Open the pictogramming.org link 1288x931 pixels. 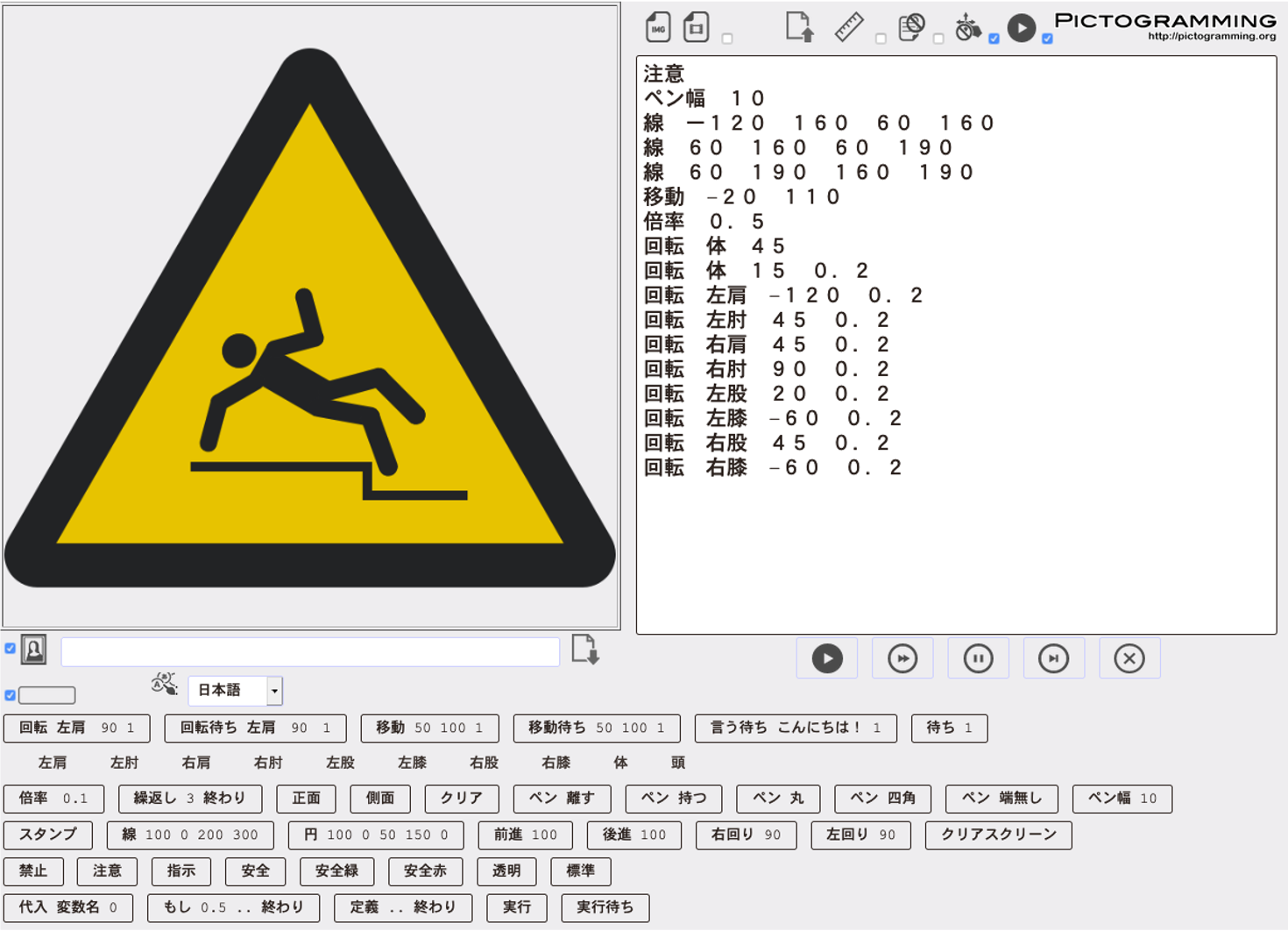pos(1212,37)
